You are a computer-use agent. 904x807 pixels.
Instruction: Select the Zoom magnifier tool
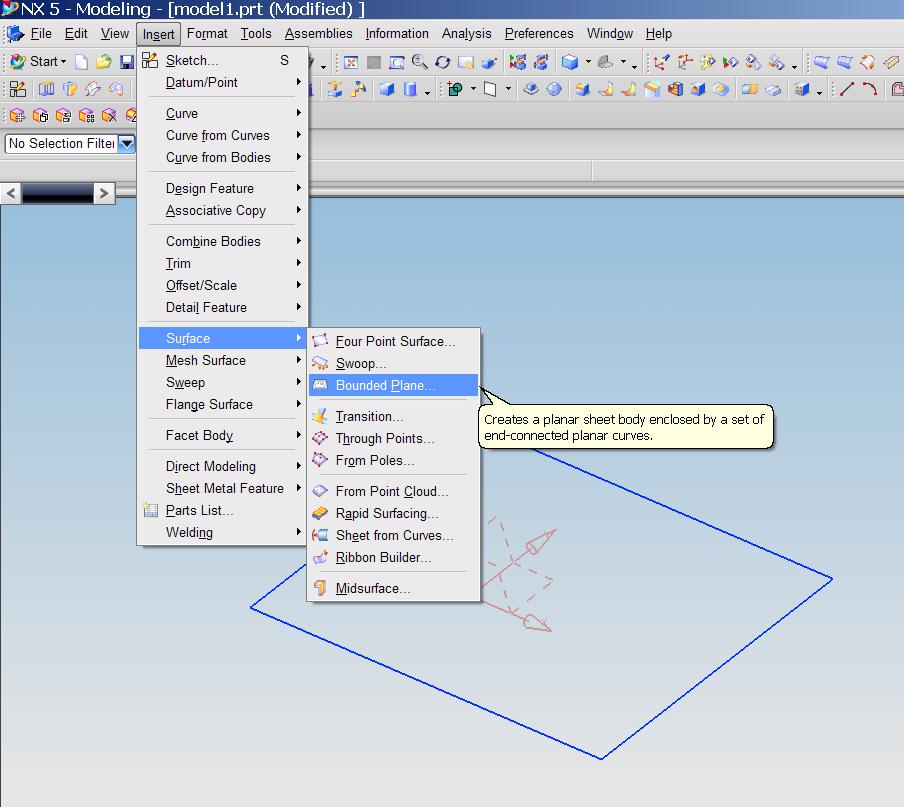pos(420,62)
